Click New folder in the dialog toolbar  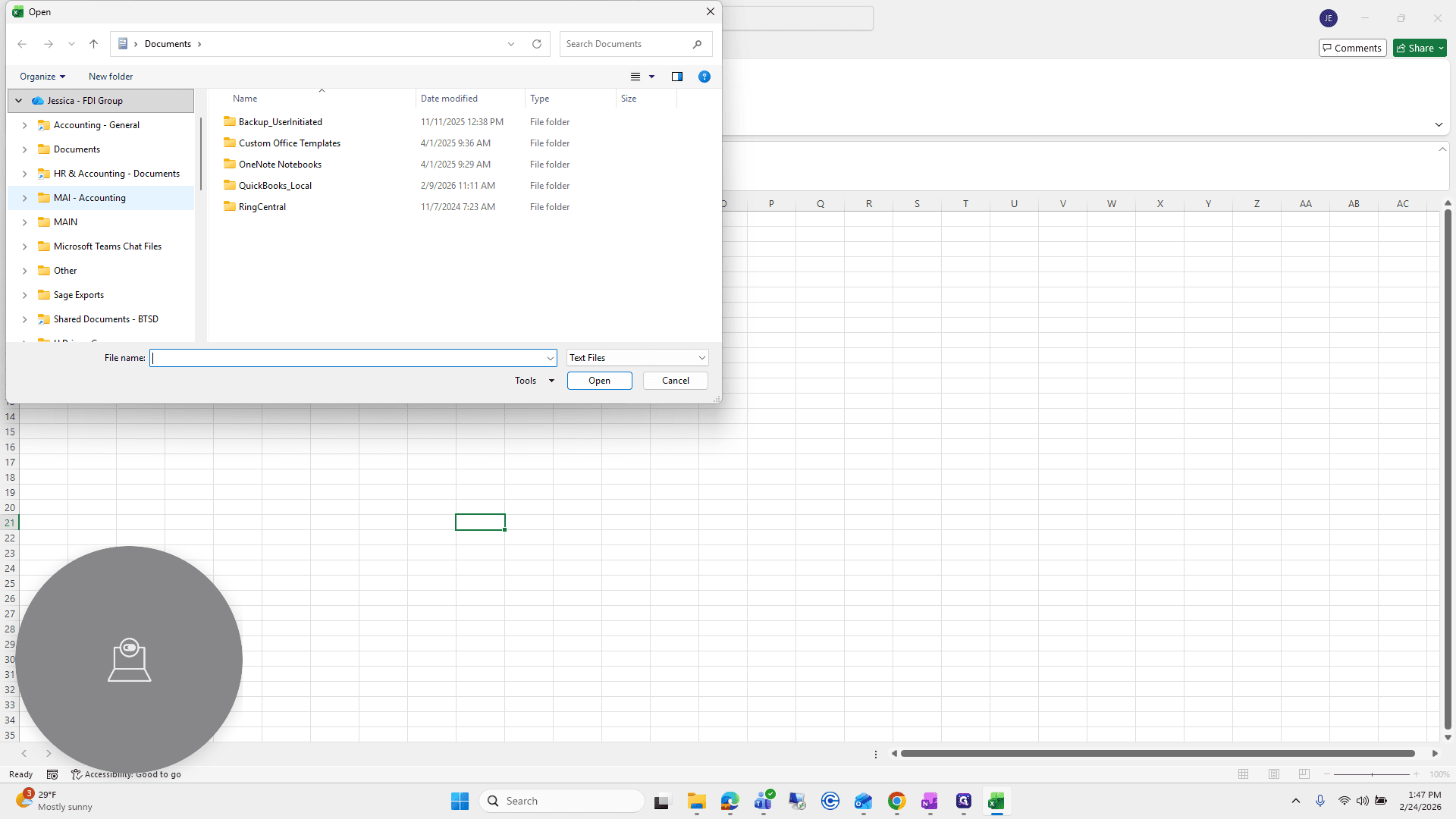pyautogui.click(x=111, y=77)
